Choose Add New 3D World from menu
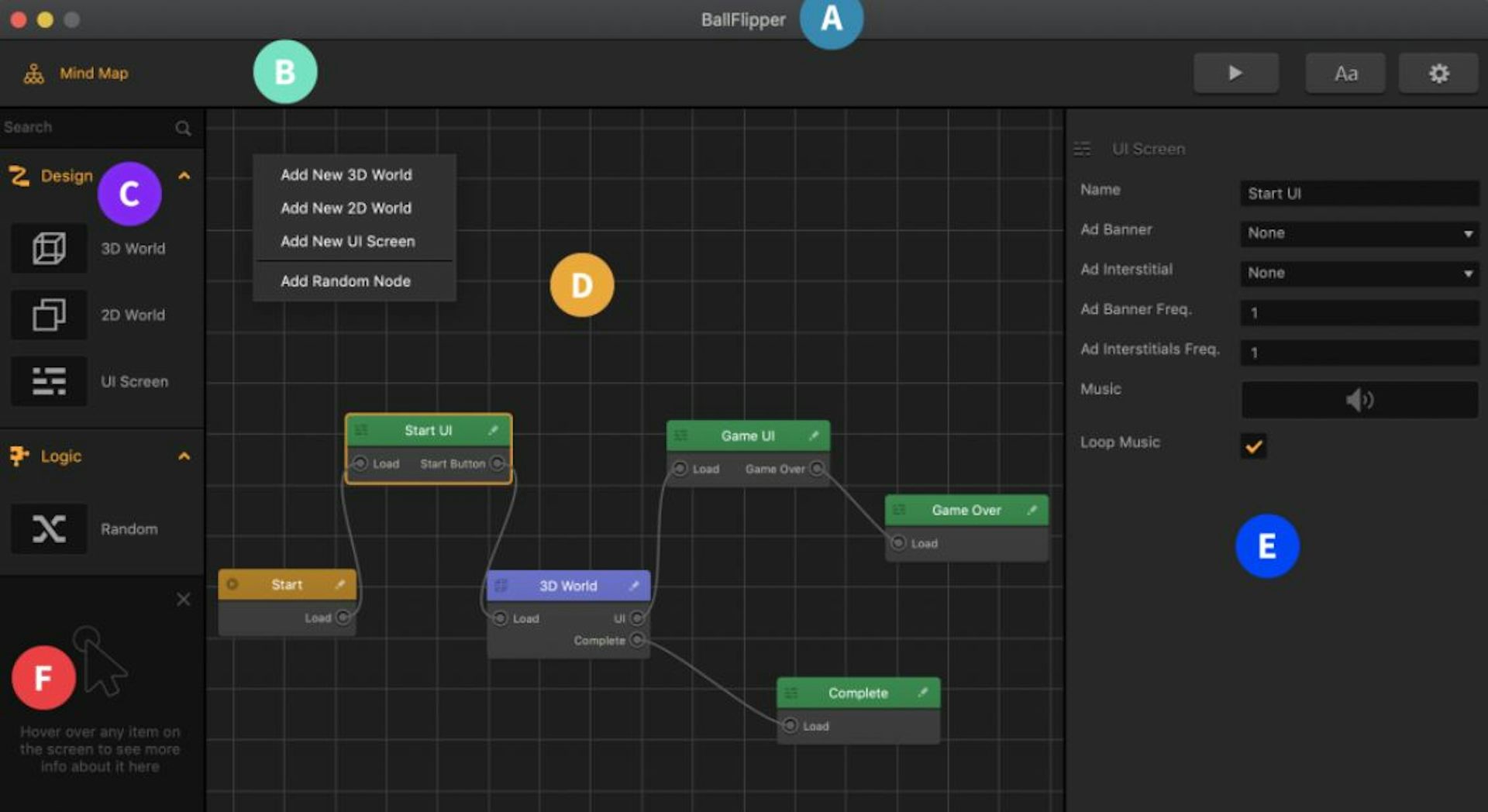 click(346, 175)
